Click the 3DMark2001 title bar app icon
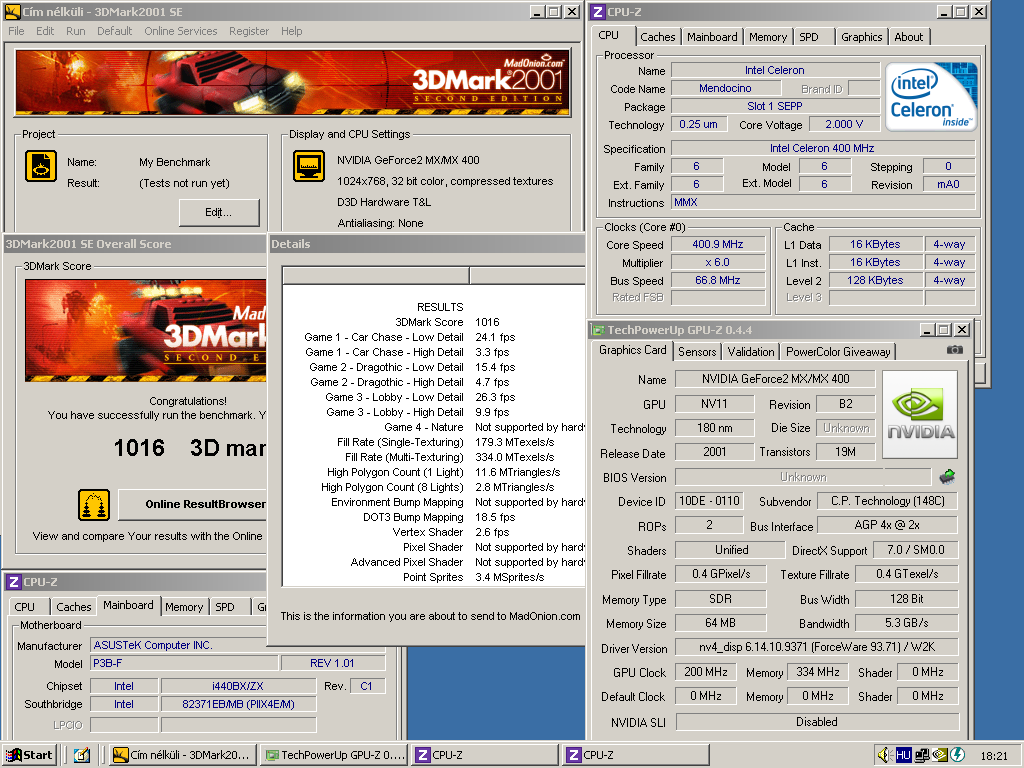 (x=12, y=12)
